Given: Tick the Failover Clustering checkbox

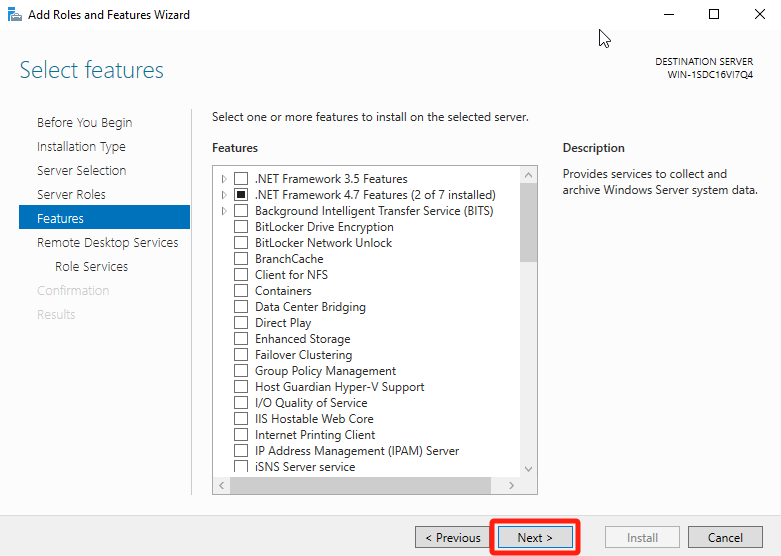Looking at the screenshot, I should tap(241, 355).
